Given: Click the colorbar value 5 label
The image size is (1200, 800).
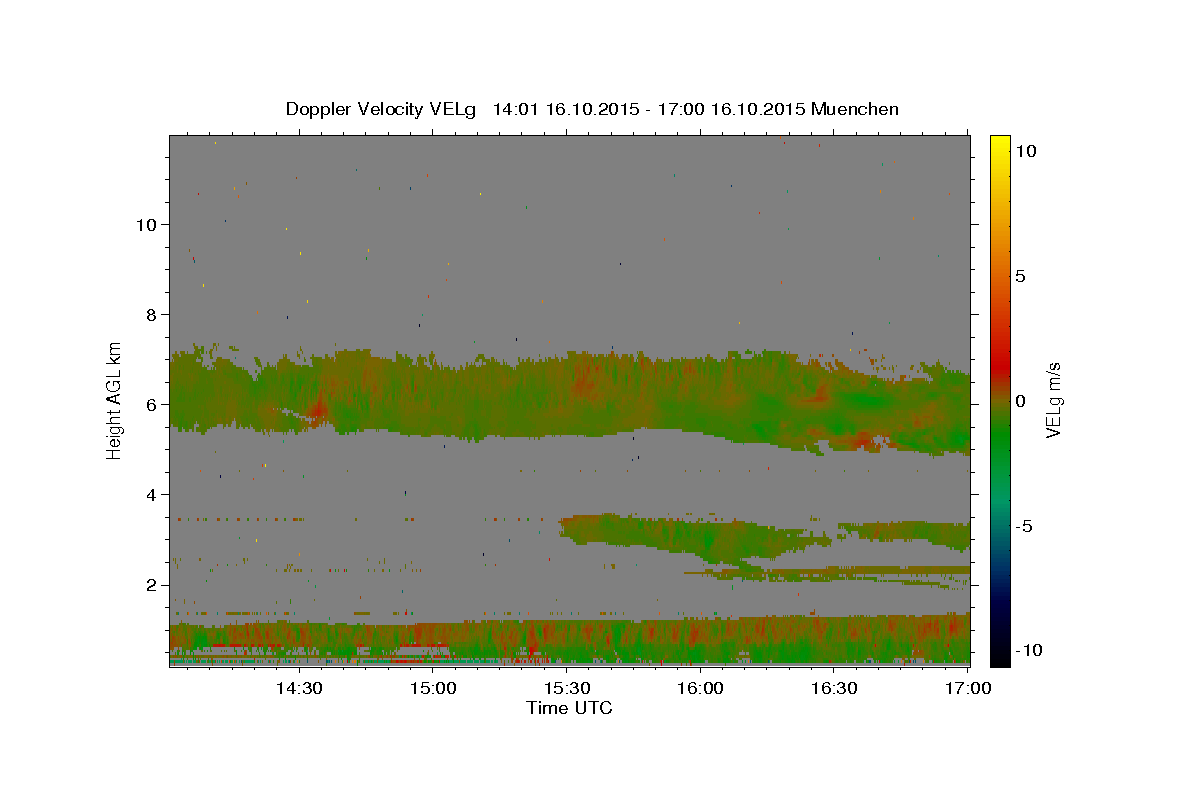Looking at the screenshot, I should click(1020, 275).
